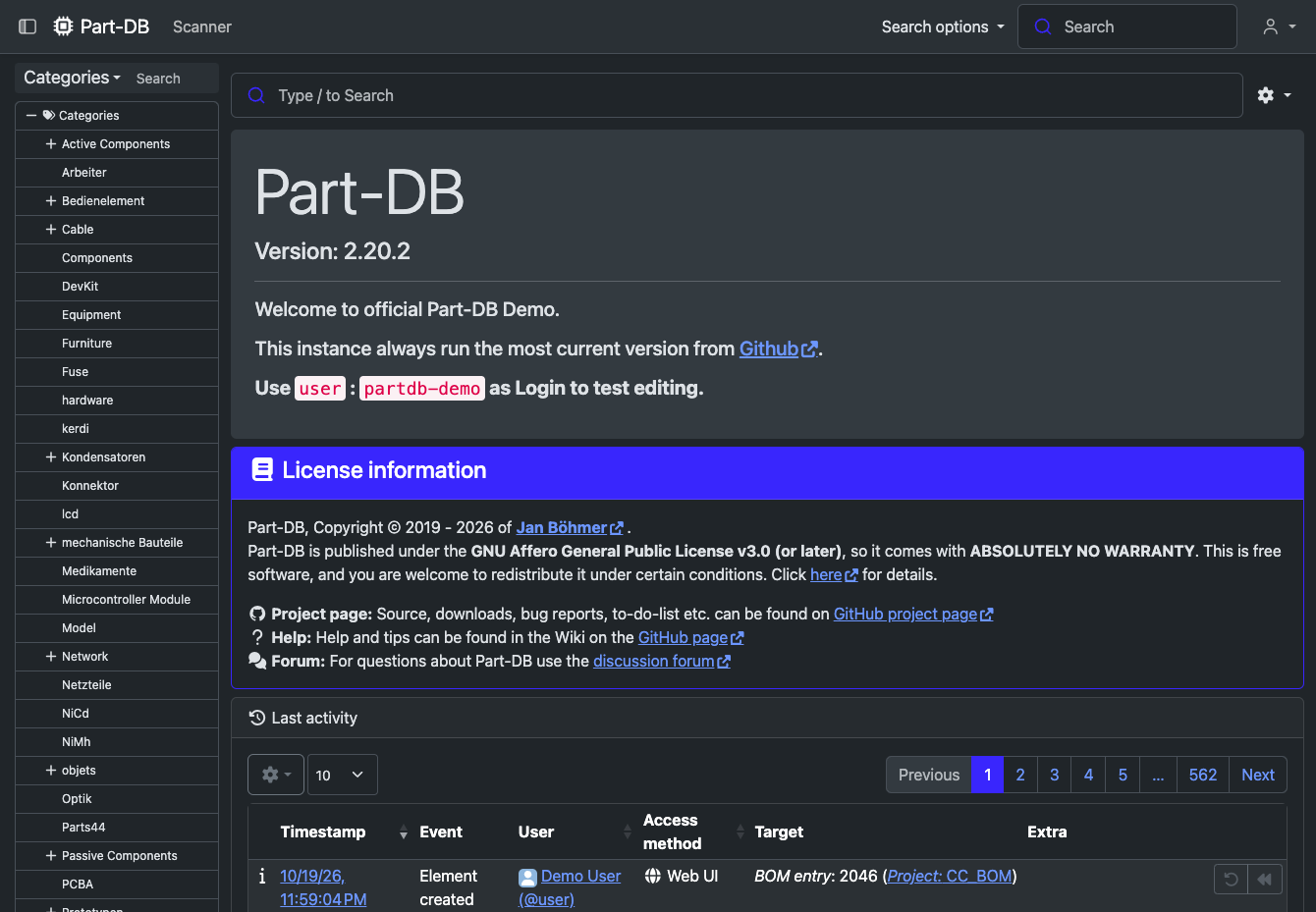Click the external link icon after Github
The image size is (1316, 912).
(x=810, y=349)
